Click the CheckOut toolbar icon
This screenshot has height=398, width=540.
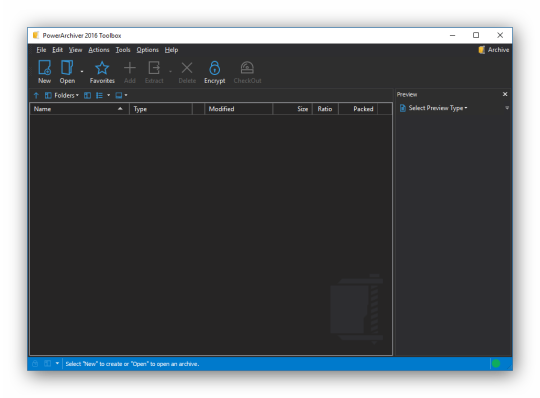[247, 68]
